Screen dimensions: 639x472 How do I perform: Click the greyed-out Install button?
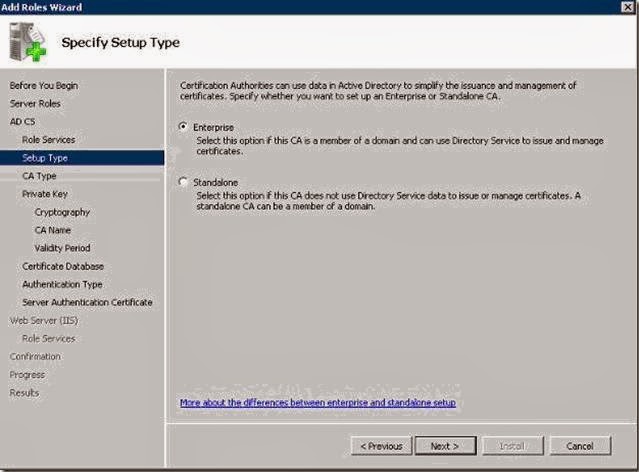pyautogui.click(x=512, y=446)
